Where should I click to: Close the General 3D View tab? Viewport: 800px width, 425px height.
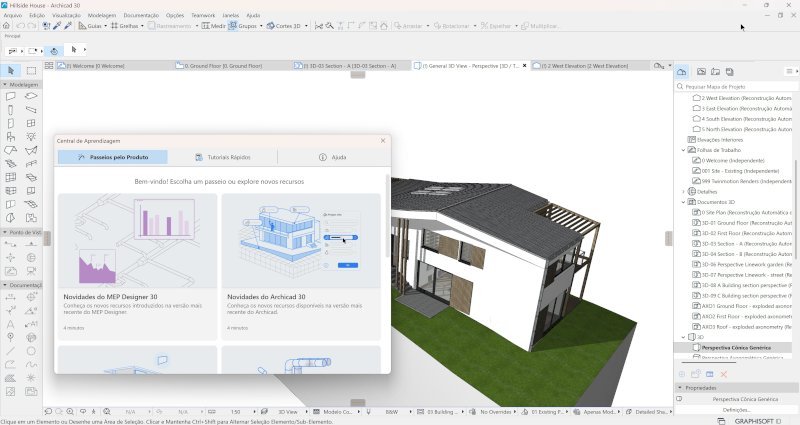524,66
